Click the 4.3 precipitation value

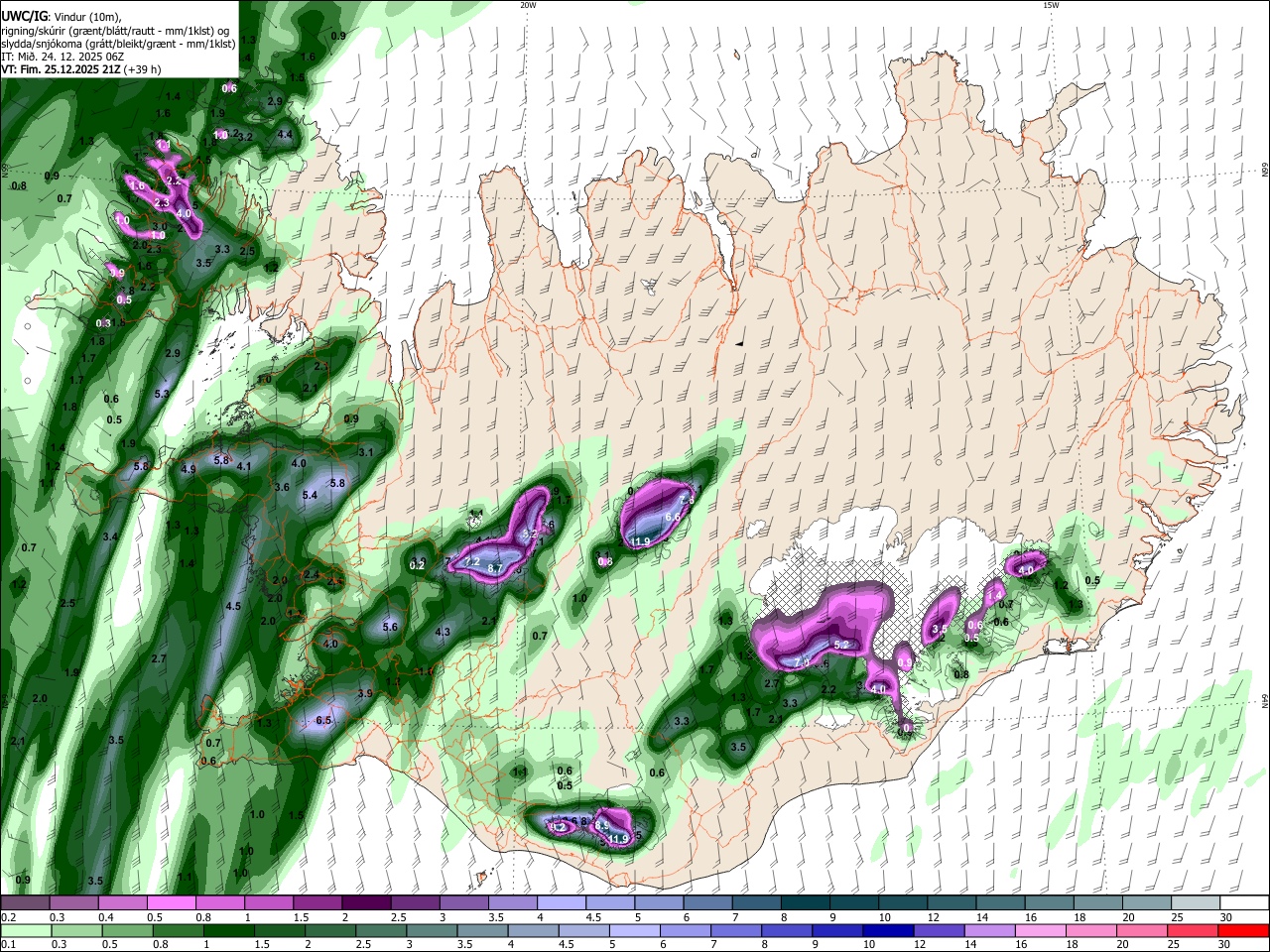click(x=444, y=632)
